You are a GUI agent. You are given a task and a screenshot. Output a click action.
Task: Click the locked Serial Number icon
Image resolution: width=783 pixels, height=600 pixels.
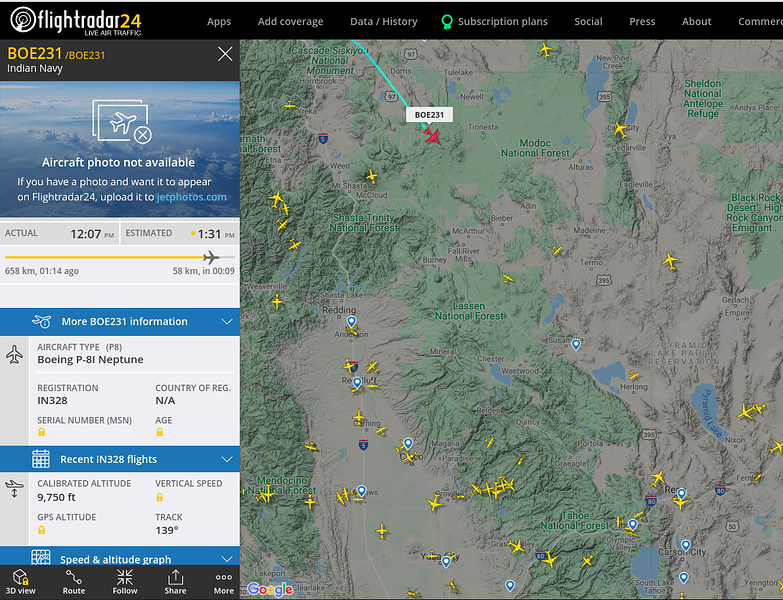point(41,432)
